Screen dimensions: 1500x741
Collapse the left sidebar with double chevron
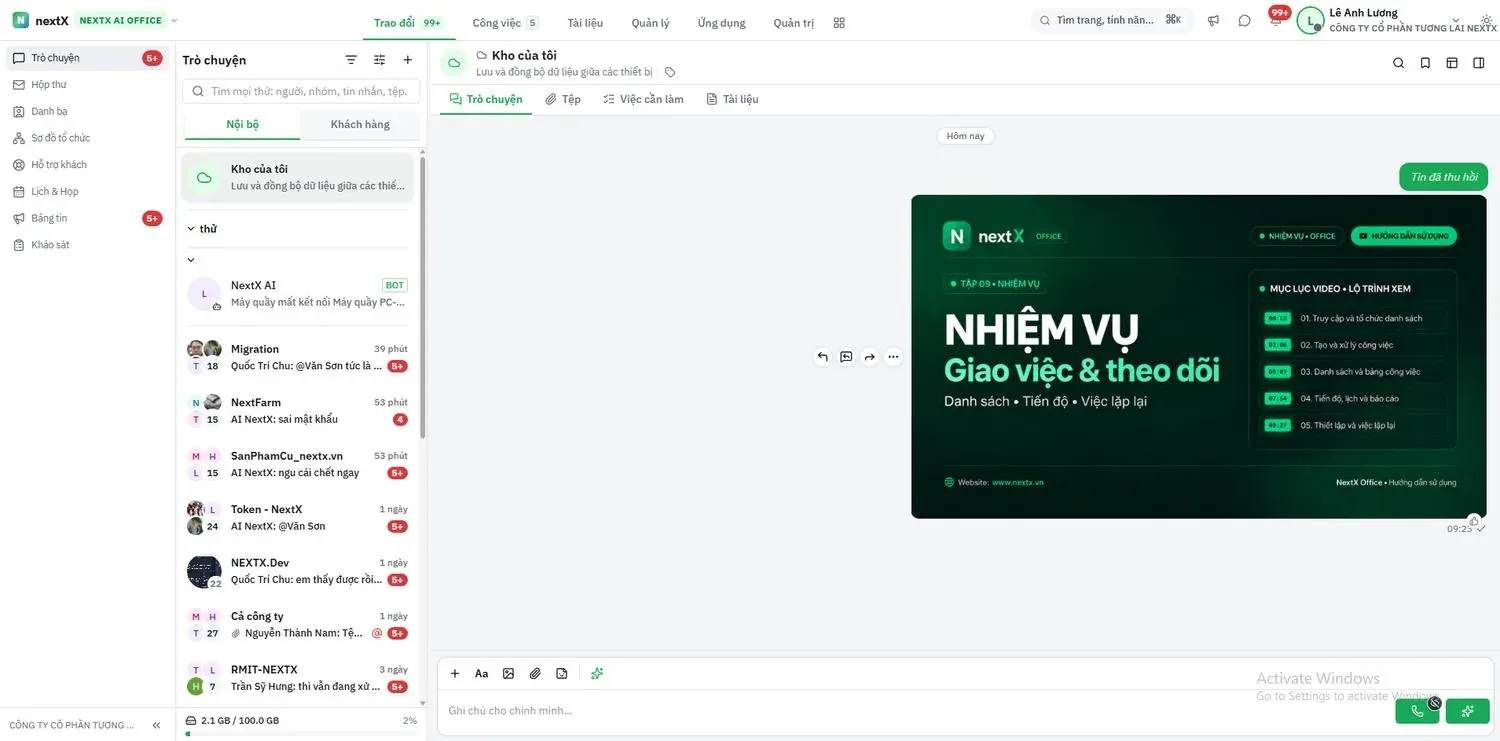pyautogui.click(x=156, y=725)
